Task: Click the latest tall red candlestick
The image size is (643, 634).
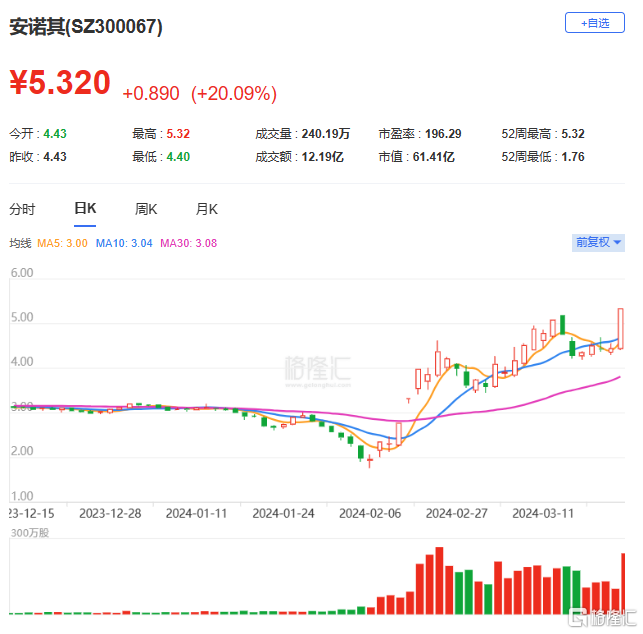Action: coord(620,328)
